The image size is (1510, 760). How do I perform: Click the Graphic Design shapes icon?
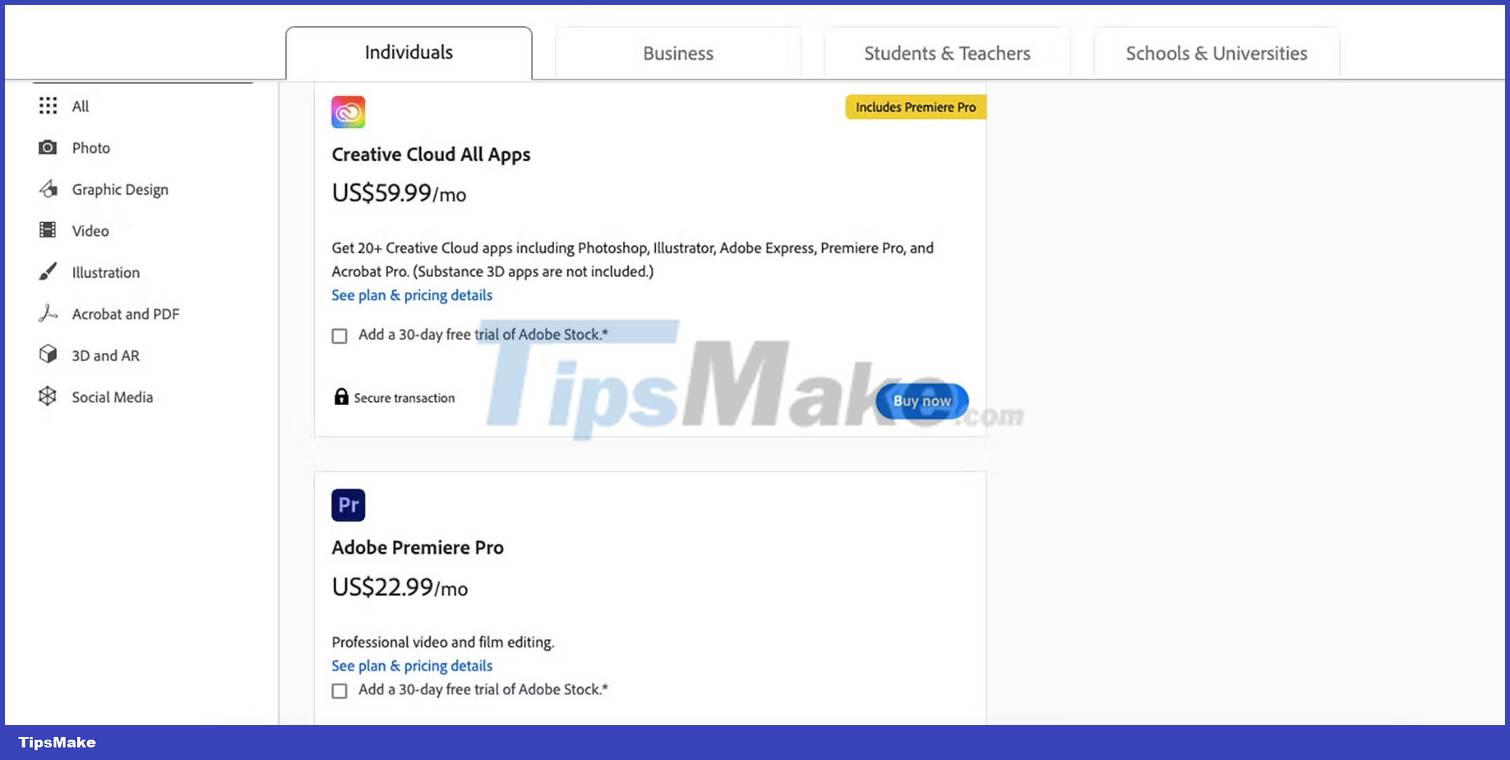(x=48, y=189)
